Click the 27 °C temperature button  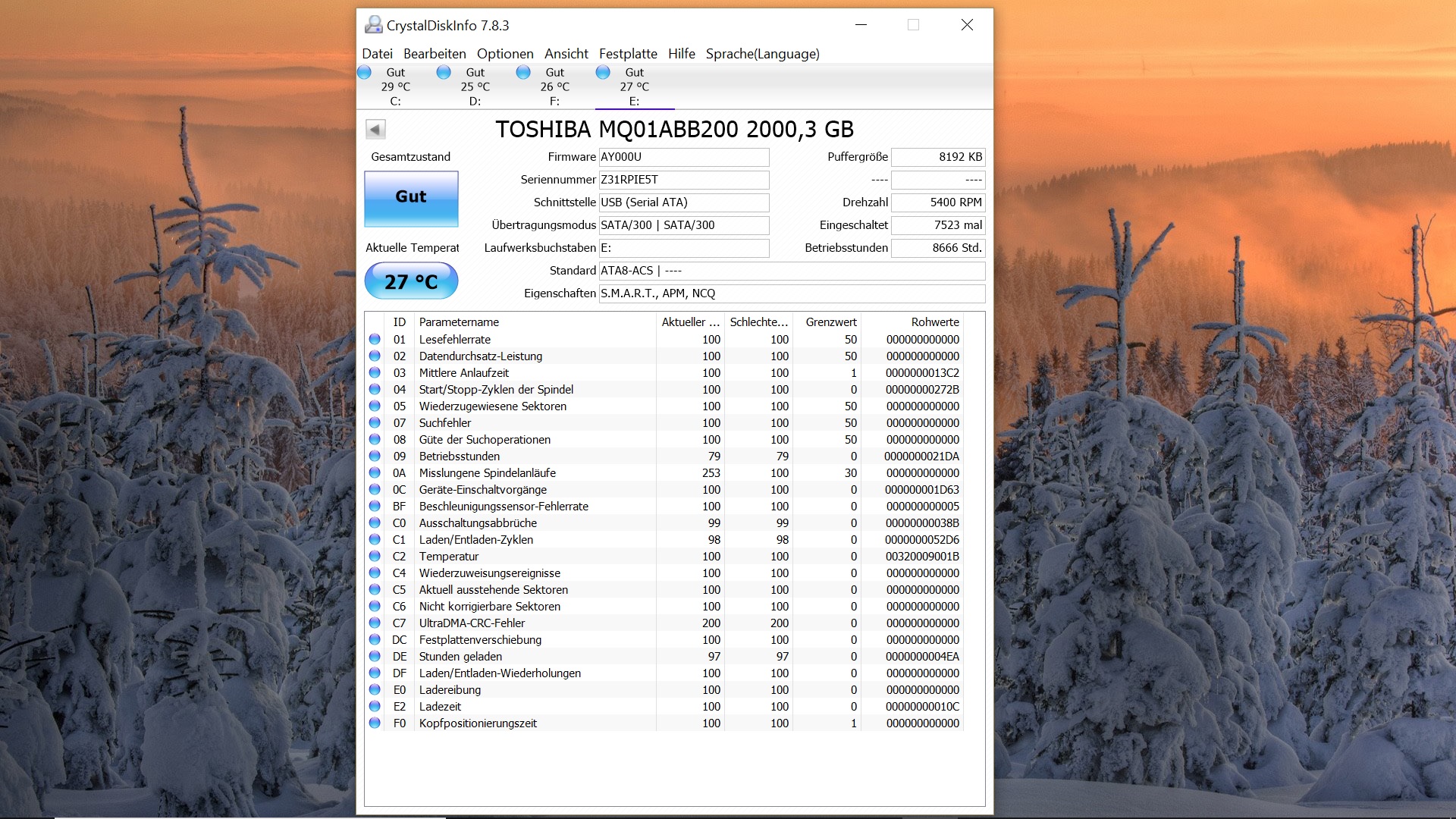pos(411,281)
